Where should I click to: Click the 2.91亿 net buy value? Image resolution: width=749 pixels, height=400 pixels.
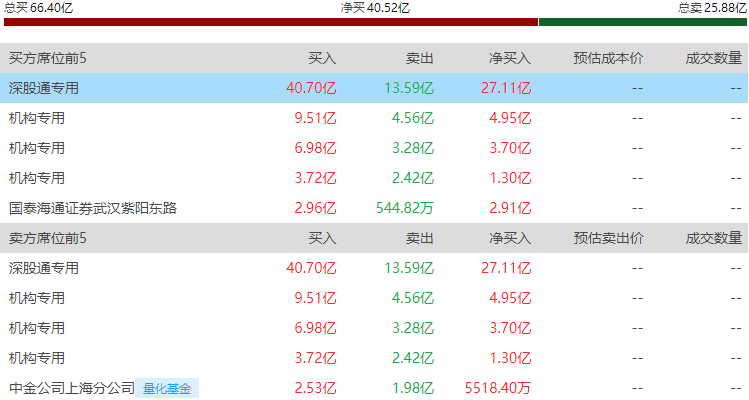pyautogui.click(x=510, y=208)
